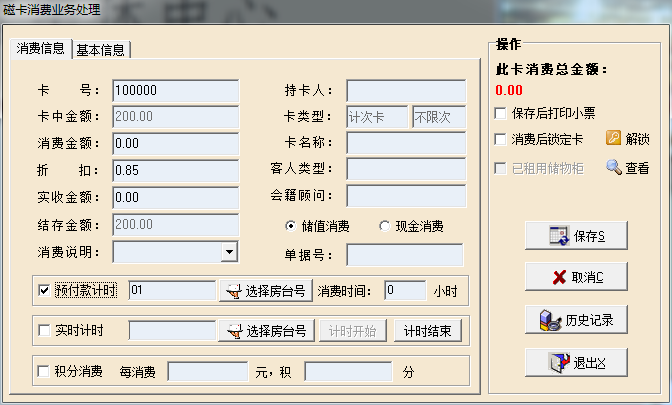Select the 储值消费 radio button
This screenshot has width=672, height=405.
tap(291, 226)
